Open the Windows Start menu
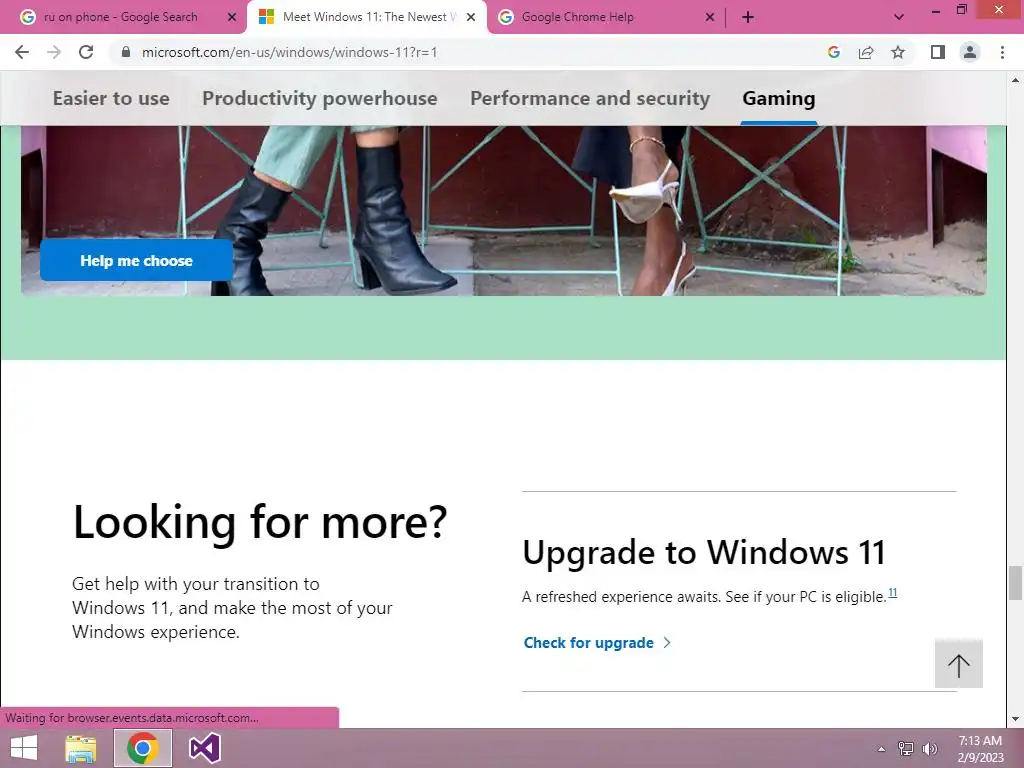This screenshot has height=768, width=1024. 24,748
